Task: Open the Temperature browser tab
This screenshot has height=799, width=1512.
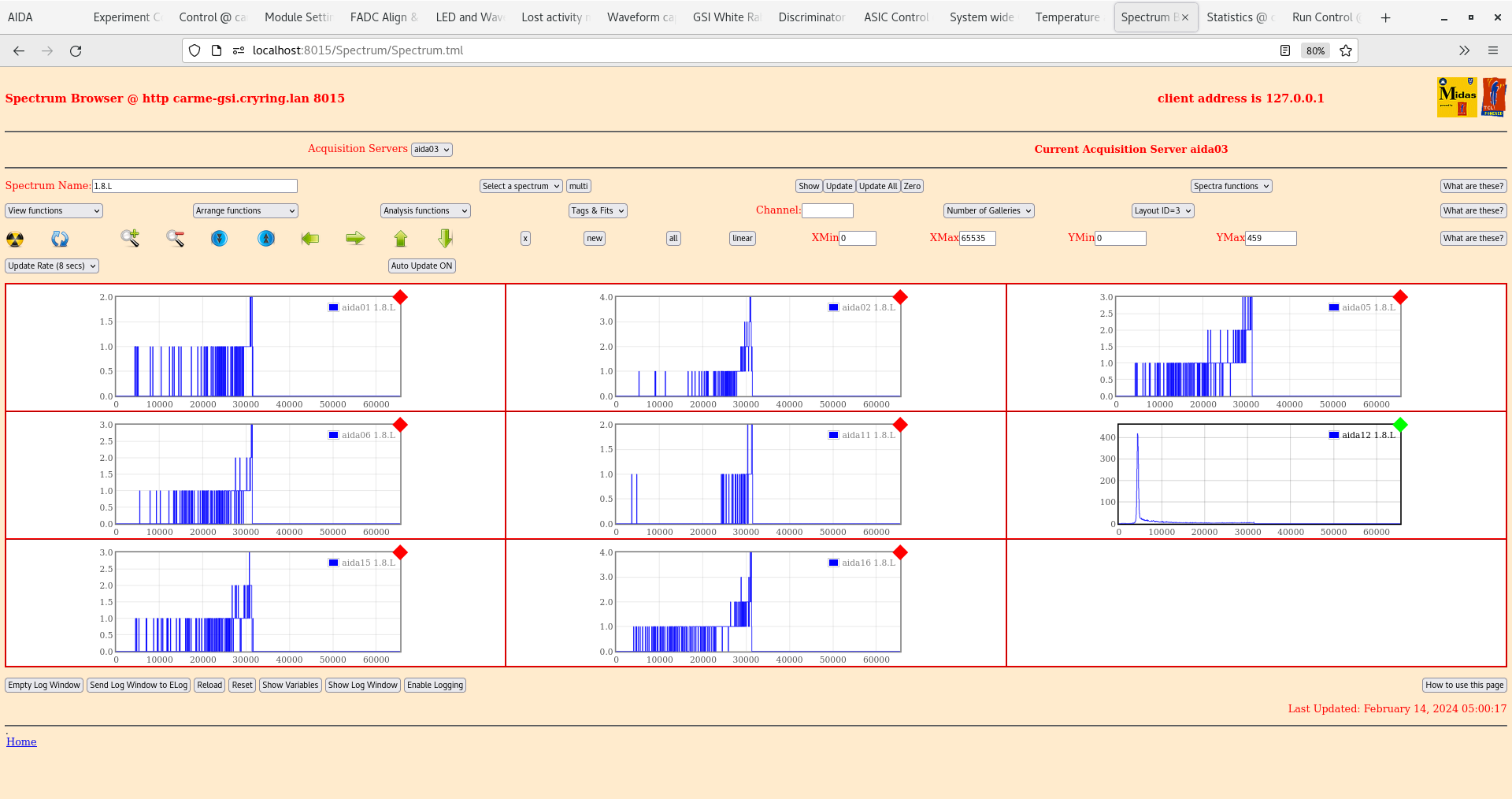Action: (1067, 17)
